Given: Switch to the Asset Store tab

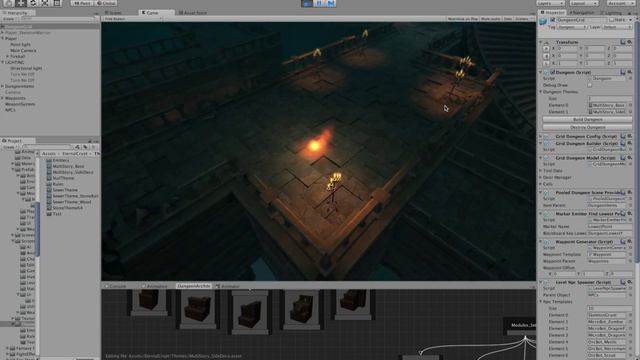Looking at the screenshot, I should tap(193, 13).
